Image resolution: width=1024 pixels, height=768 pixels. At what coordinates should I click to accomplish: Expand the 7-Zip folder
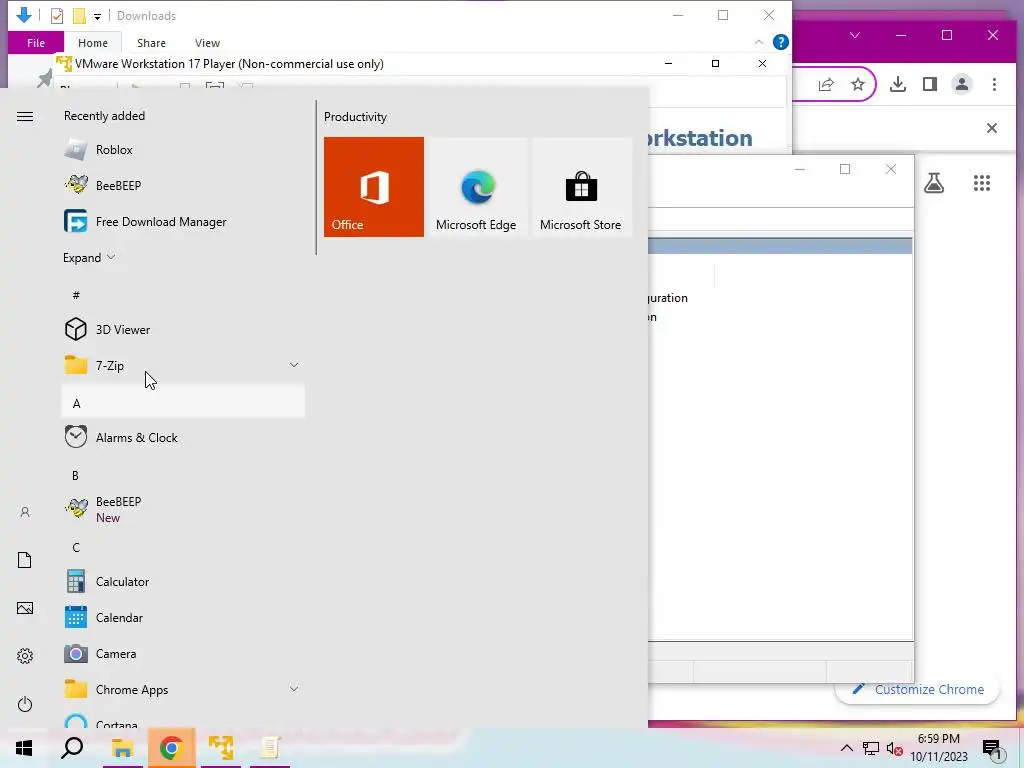(x=294, y=365)
